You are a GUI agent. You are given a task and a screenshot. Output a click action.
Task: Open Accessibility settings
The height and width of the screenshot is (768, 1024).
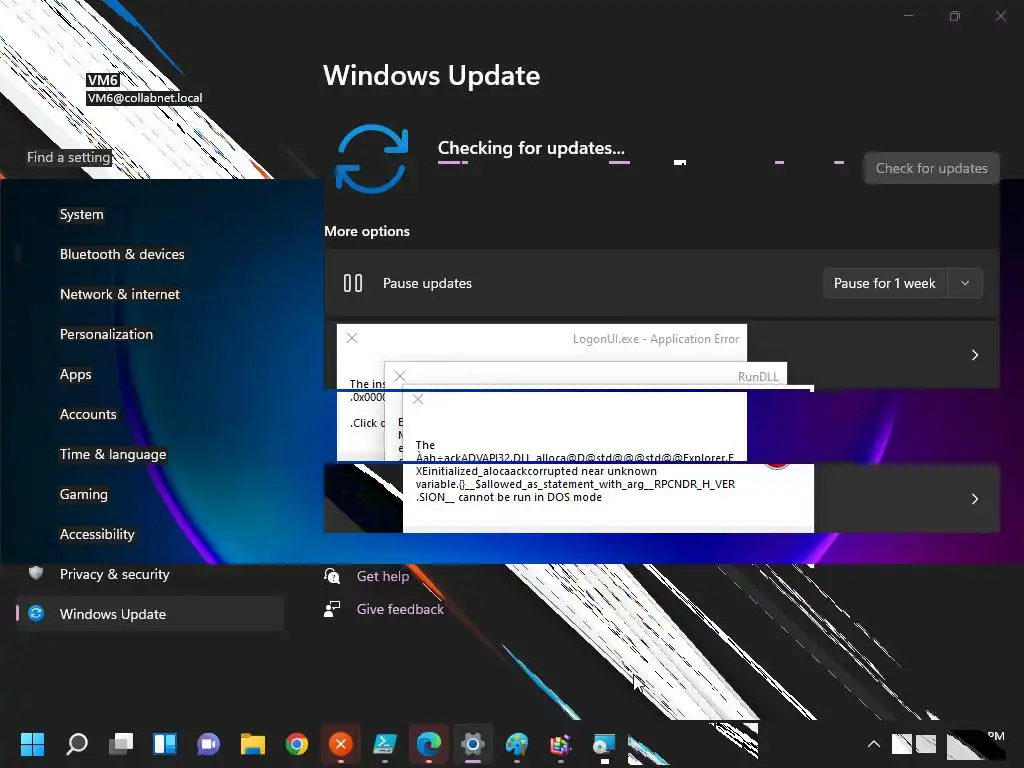point(97,534)
